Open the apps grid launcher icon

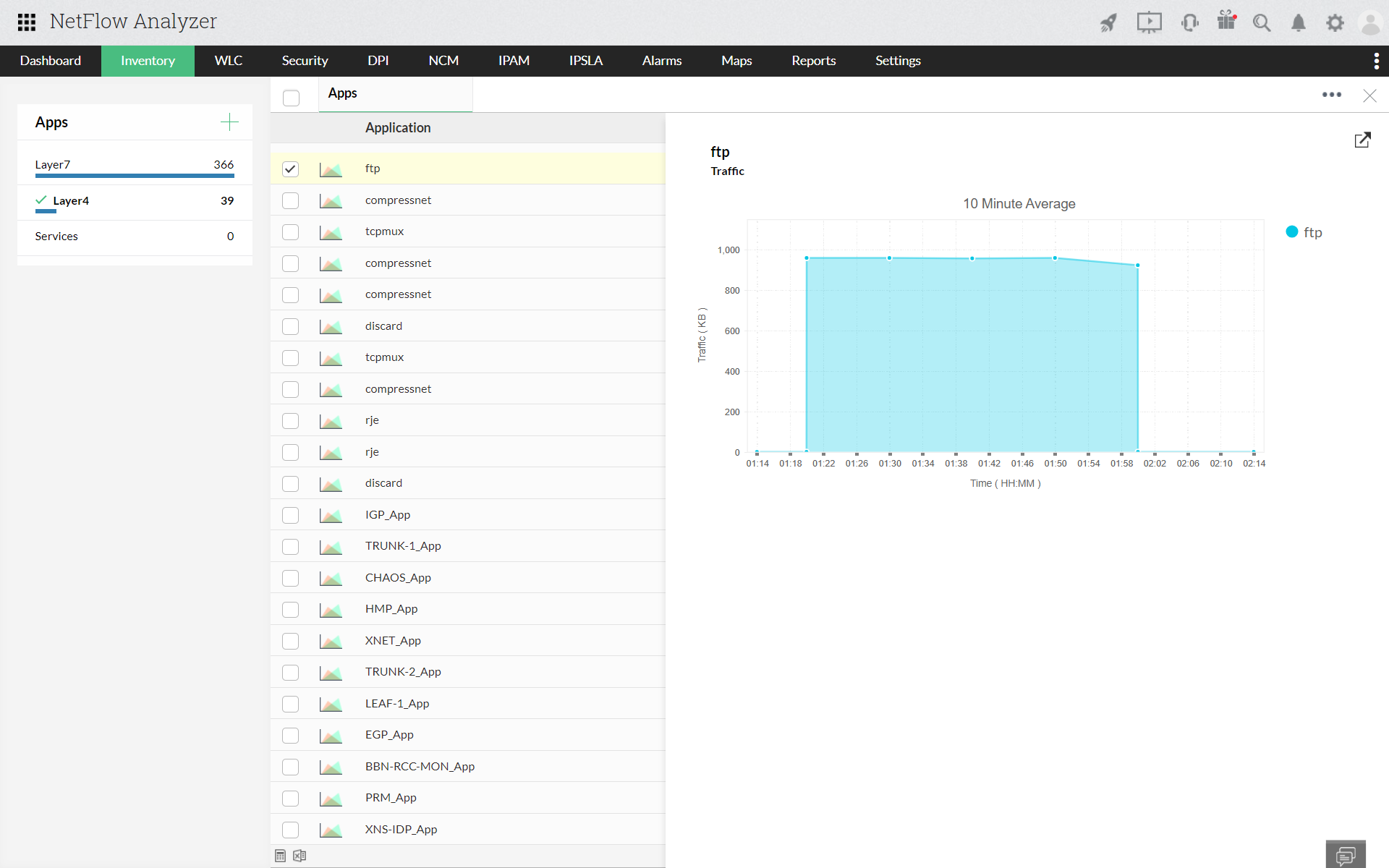(x=27, y=22)
